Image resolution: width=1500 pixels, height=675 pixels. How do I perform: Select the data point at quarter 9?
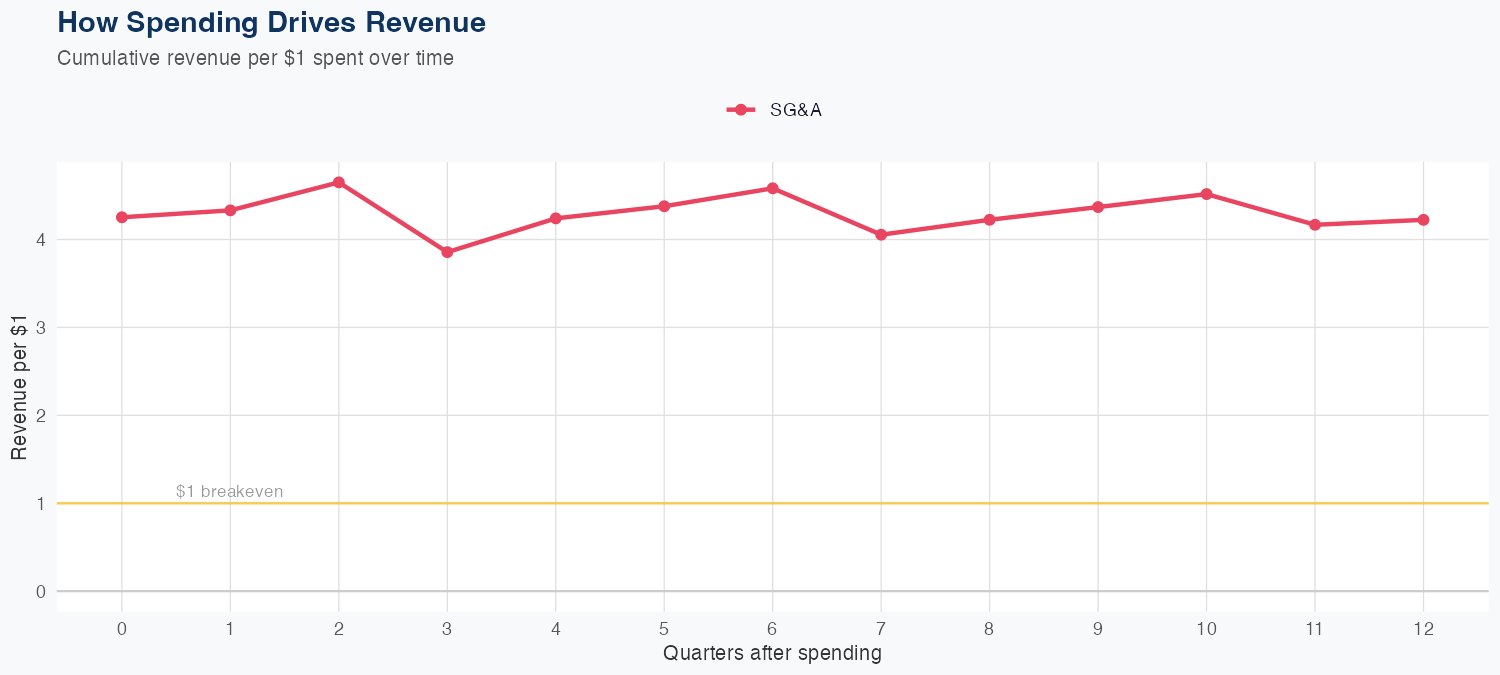point(1098,207)
